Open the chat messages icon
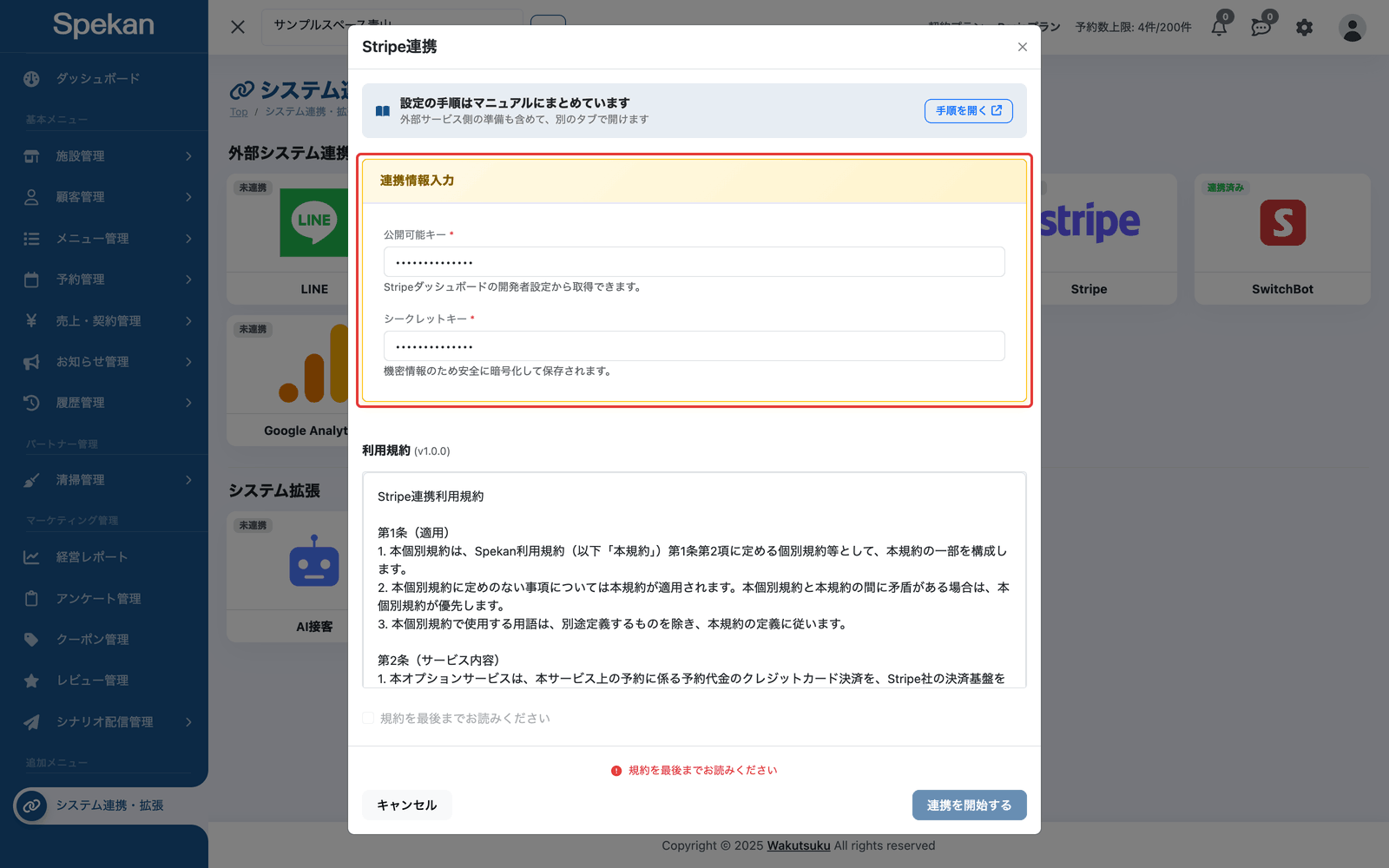This screenshot has width=1389, height=868. click(x=1261, y=27)
